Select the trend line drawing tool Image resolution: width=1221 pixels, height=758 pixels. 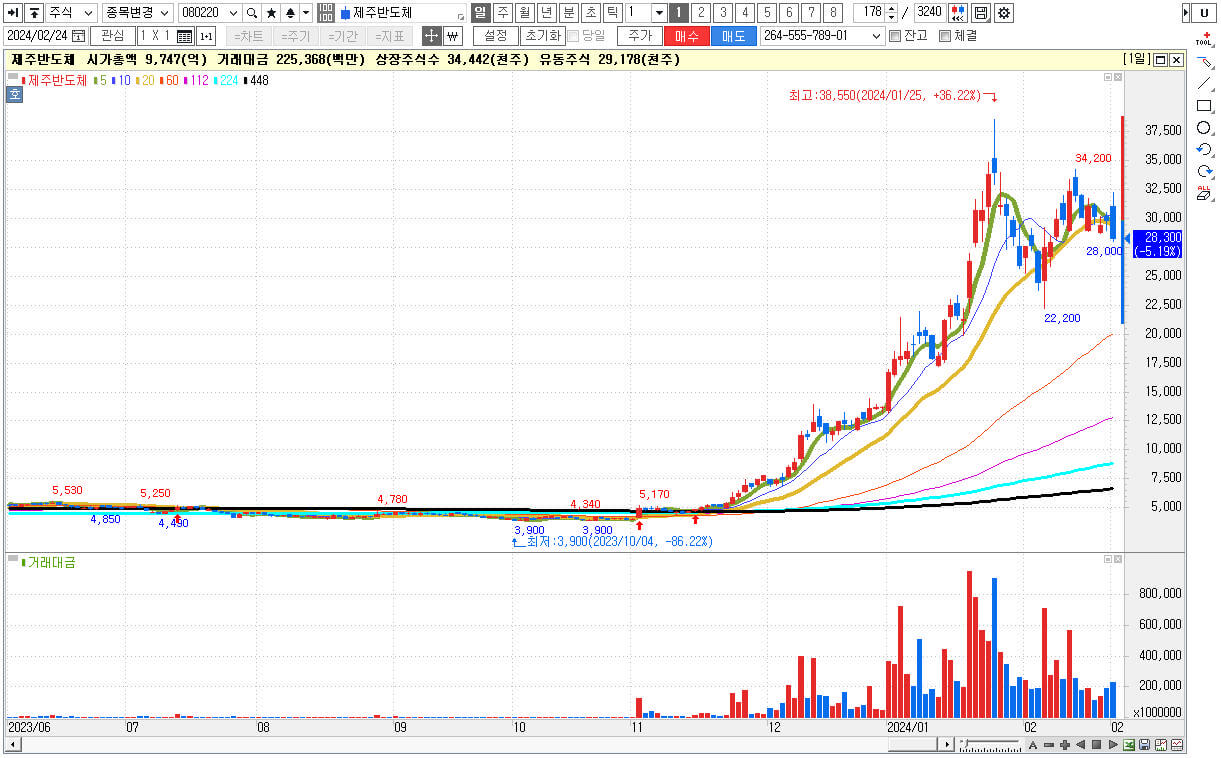click(1205, 84)
